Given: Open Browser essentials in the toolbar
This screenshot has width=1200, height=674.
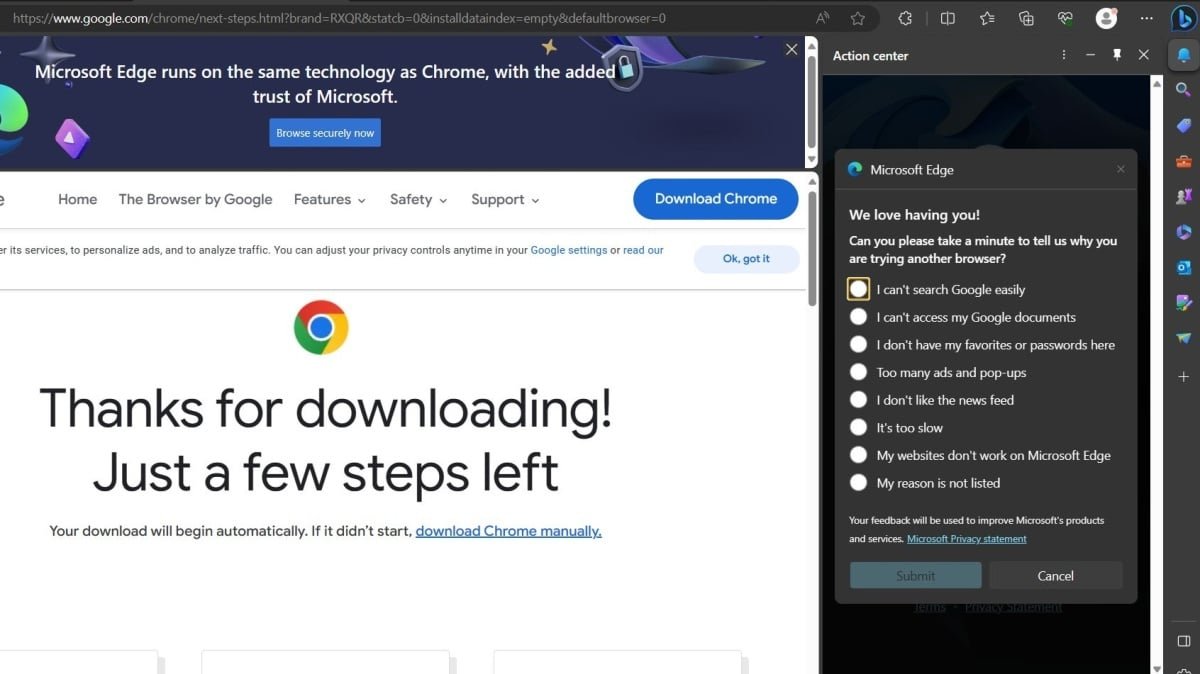Looking at the screenshot, I should pos(1064,17).
